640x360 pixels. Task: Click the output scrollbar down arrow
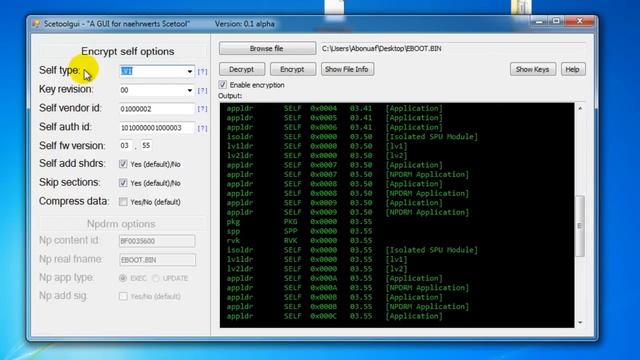[580, 322]
